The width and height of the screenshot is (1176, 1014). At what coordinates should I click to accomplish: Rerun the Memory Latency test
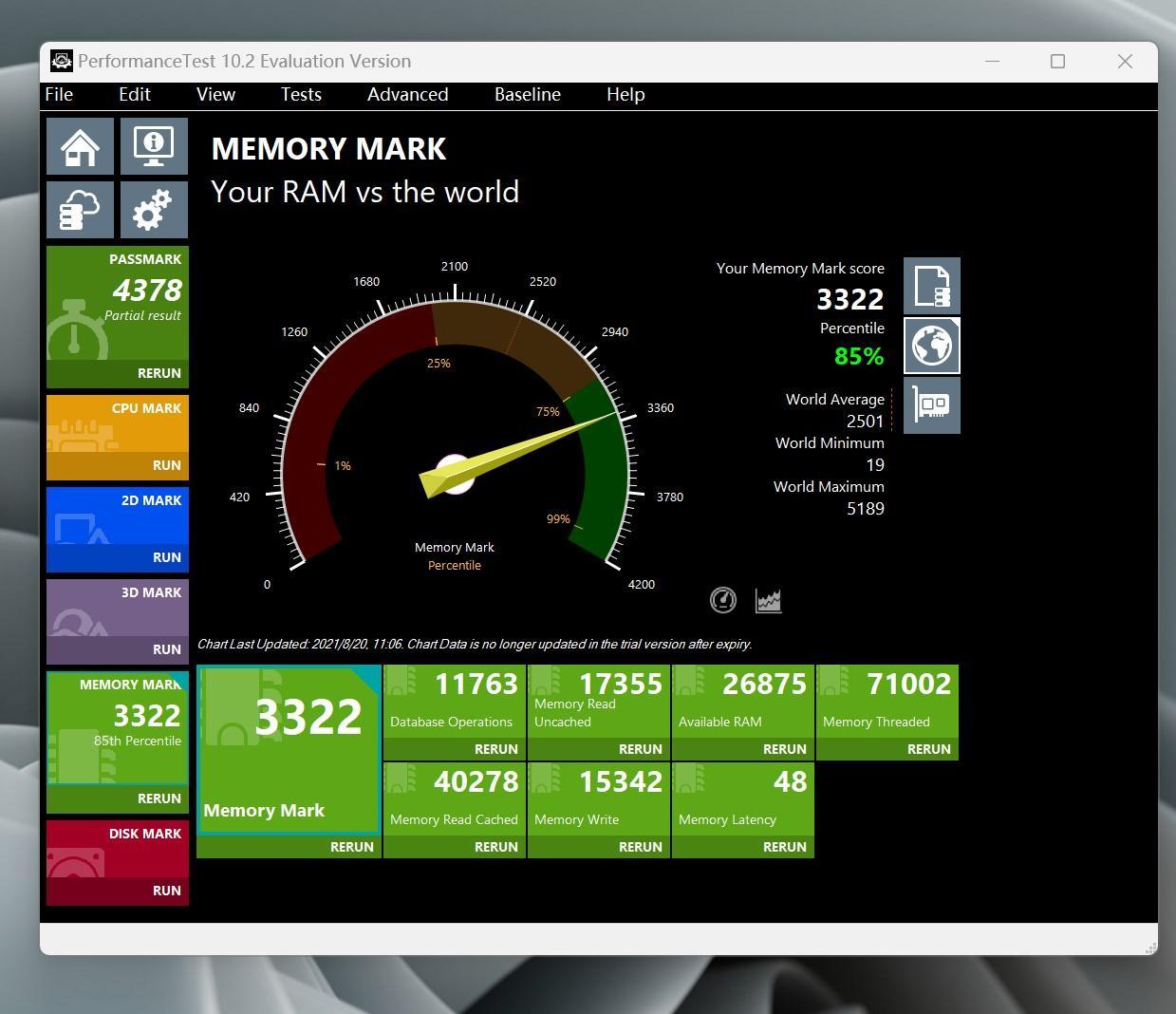tap(743, 847)
